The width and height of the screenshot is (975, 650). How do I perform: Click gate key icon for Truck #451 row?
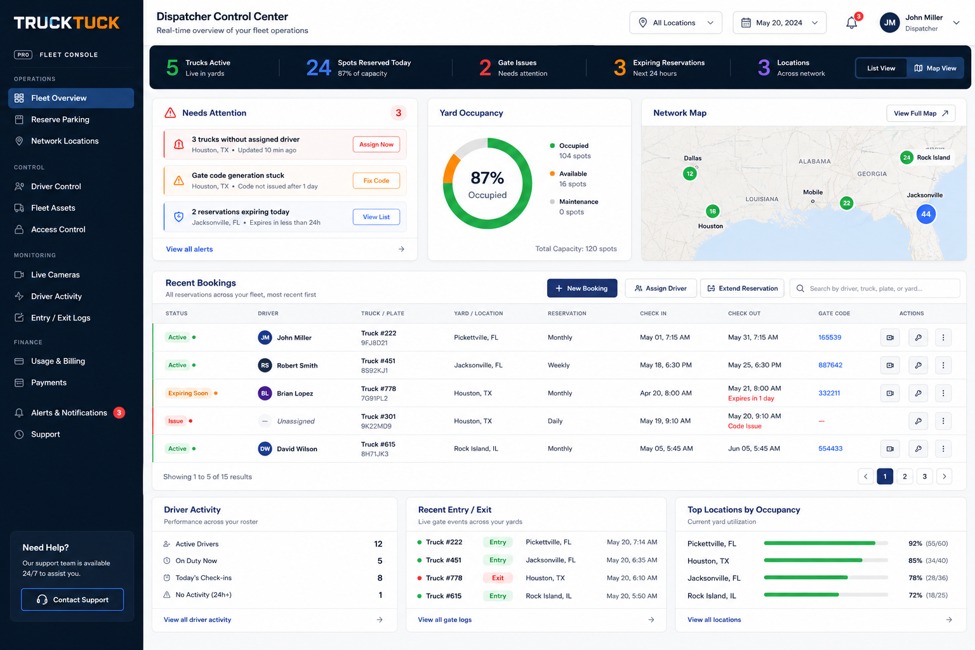tap(918, 365)
